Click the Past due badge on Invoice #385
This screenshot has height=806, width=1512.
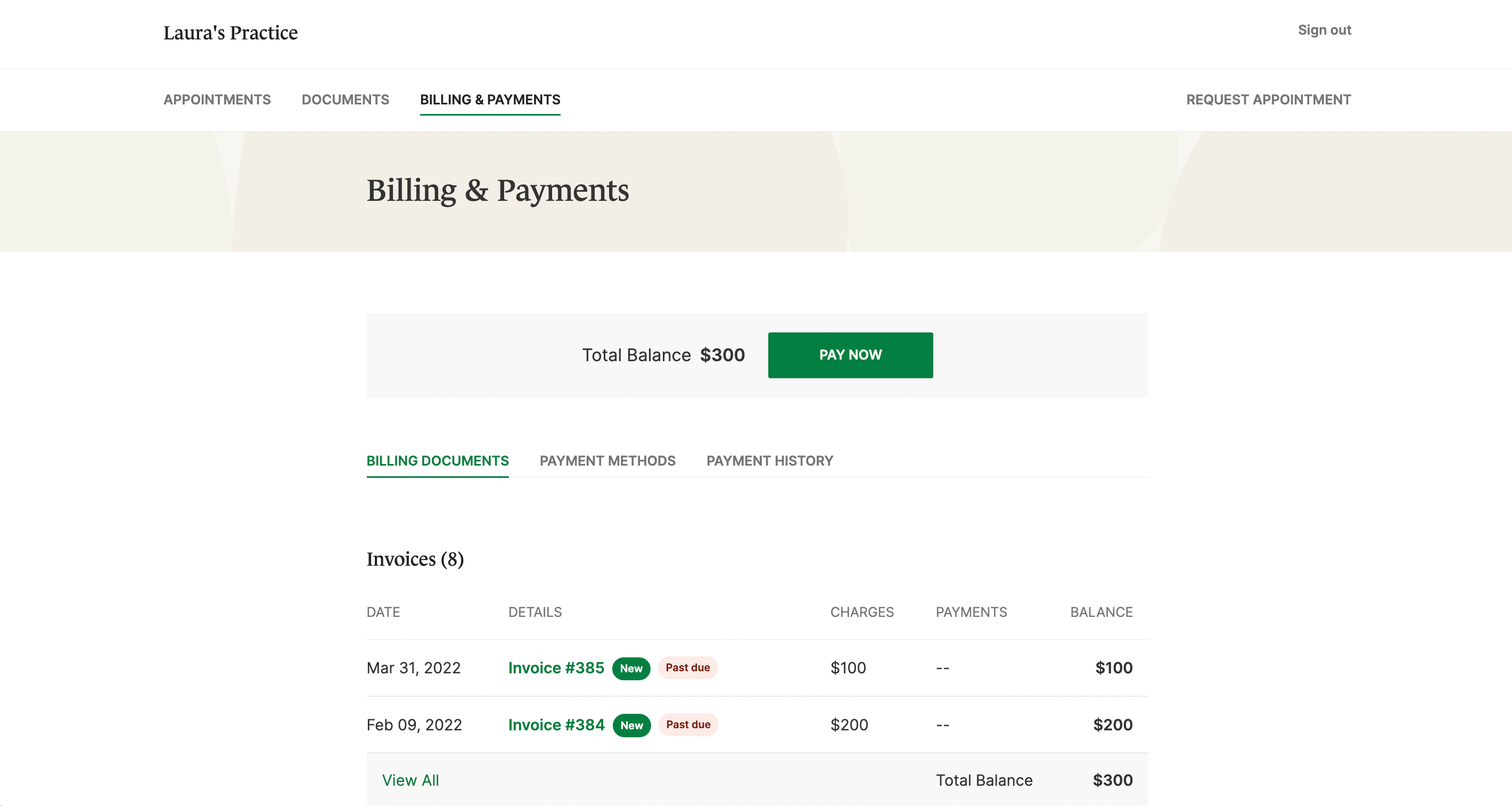687,668
